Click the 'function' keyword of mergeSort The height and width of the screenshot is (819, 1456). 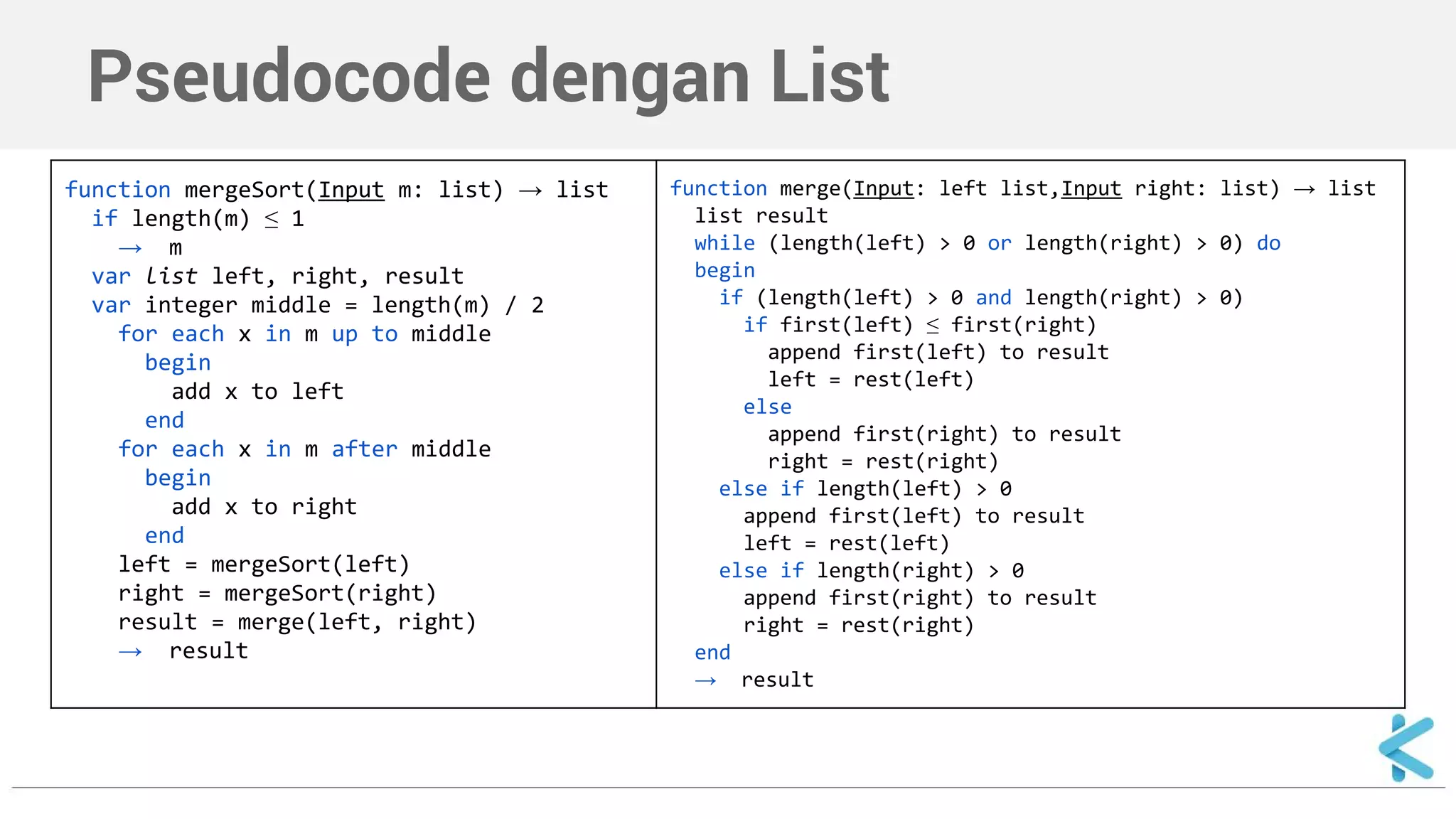click(x=117, y=190)
